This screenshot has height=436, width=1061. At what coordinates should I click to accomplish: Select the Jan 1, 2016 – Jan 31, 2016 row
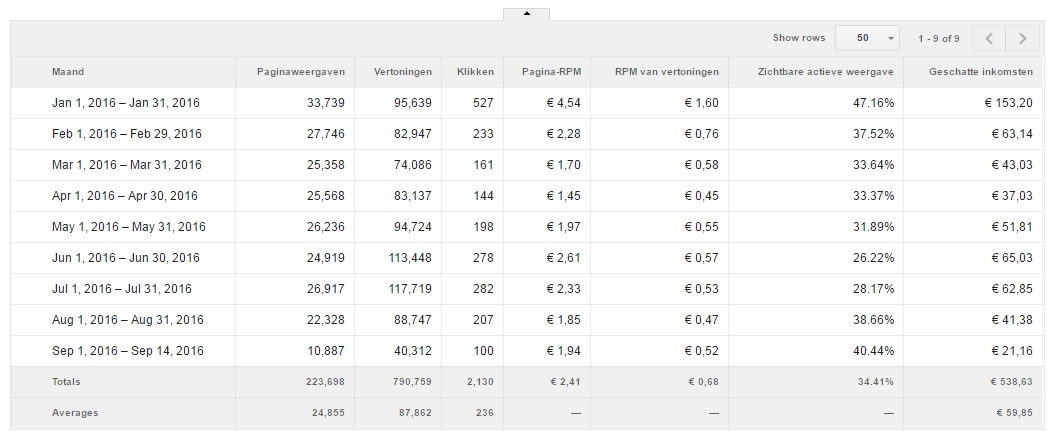pyautogui.click(x=527, y=103)
